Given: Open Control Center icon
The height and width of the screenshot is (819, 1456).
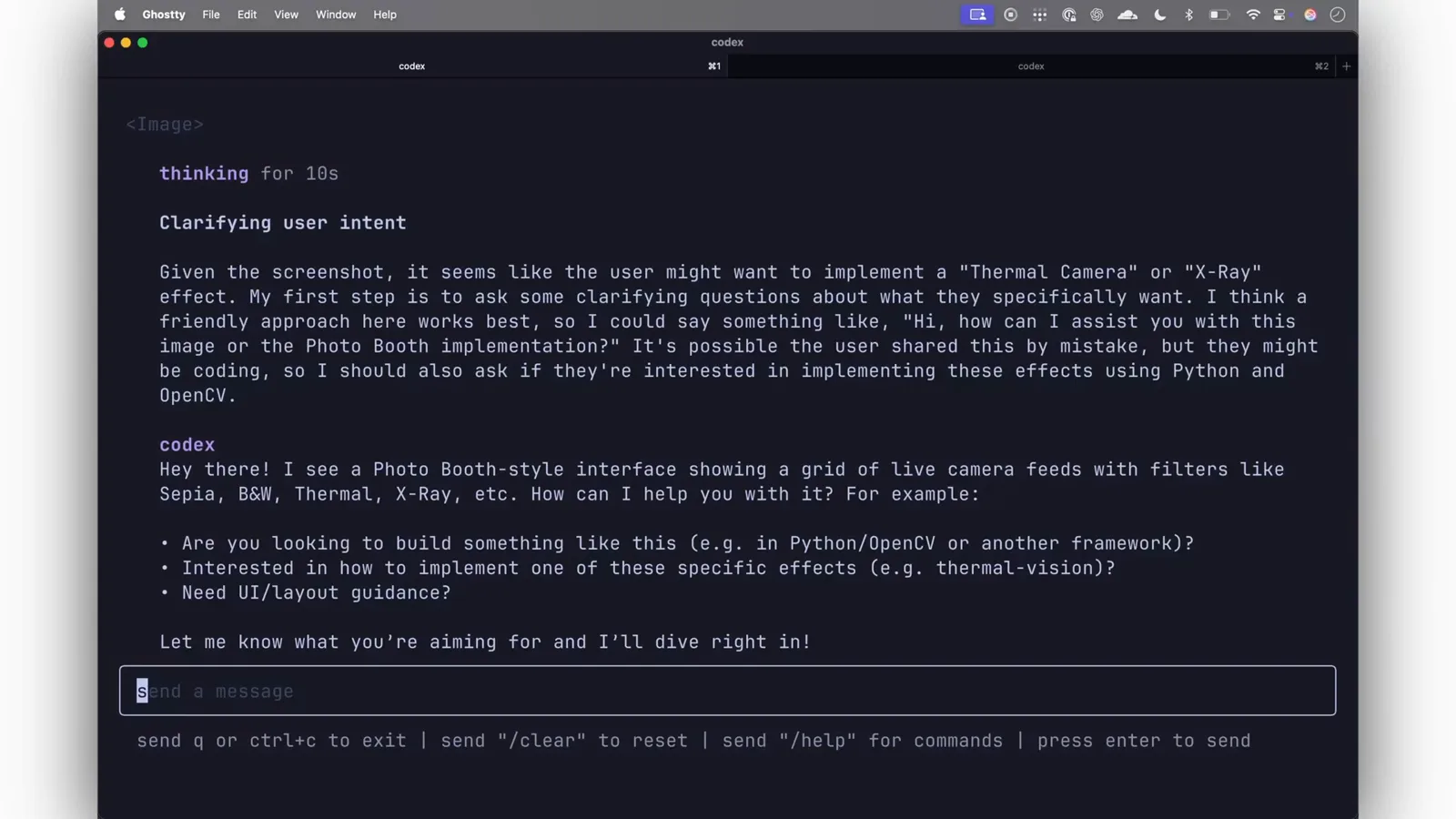Looking at the screenshot, I should (1280, 15).
